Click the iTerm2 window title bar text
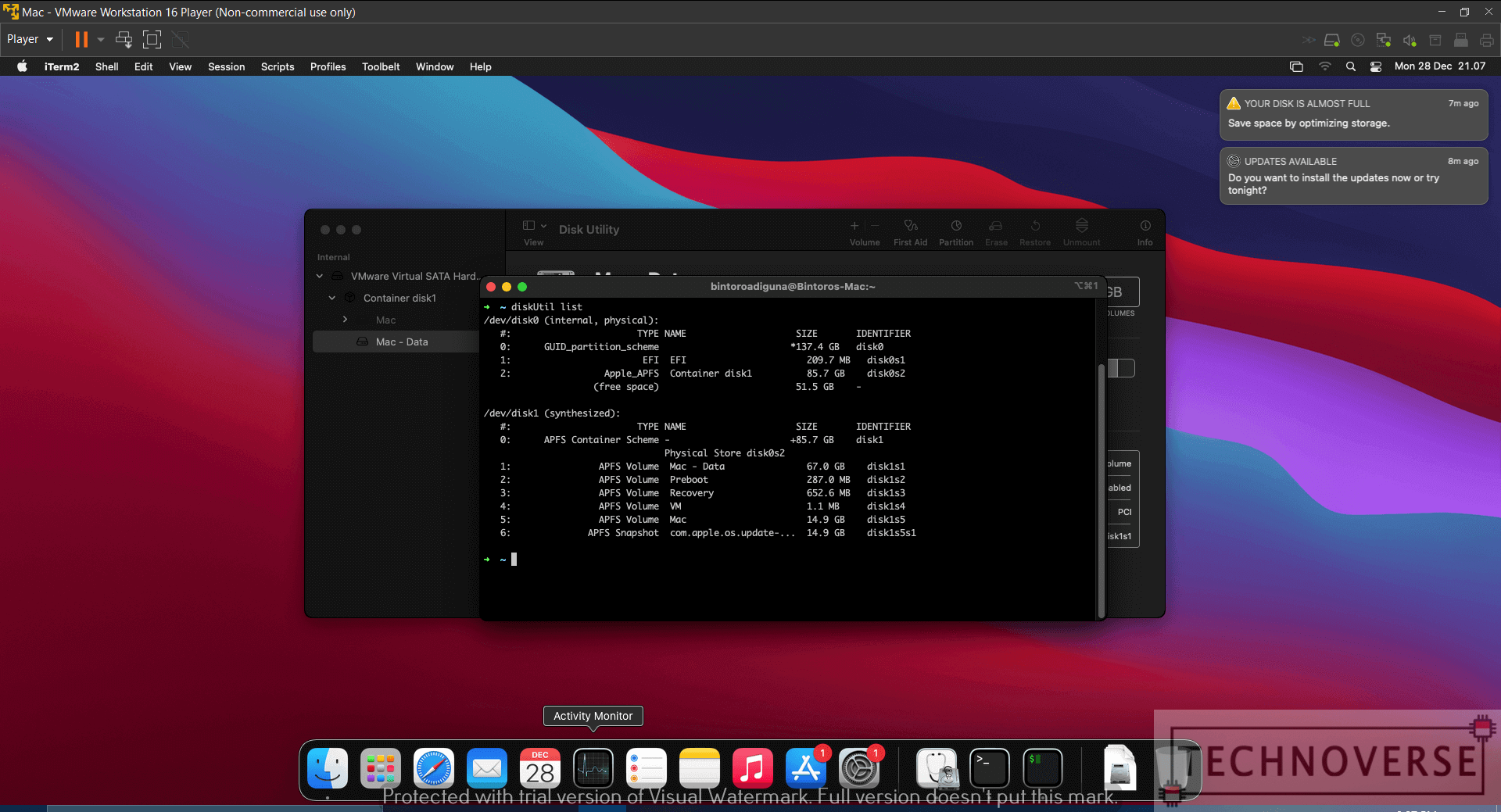Screen dimensions: 1501x812 (x=793, y=287)
